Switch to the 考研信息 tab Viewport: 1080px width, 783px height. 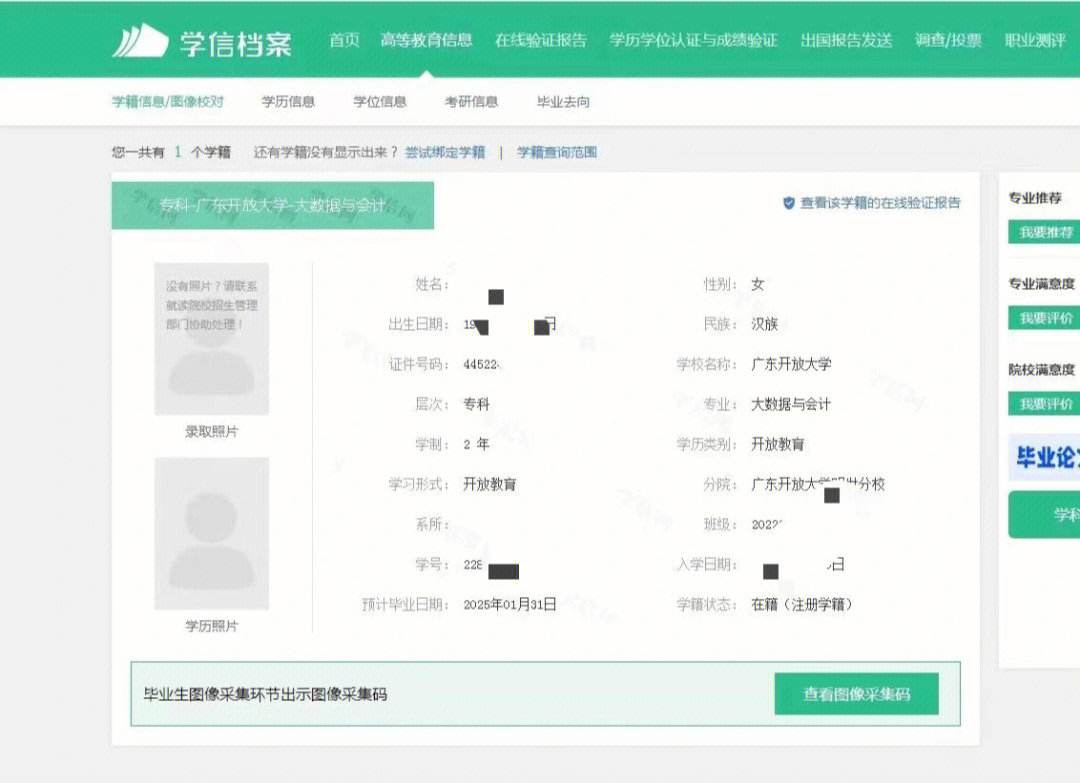pos(471,101)
